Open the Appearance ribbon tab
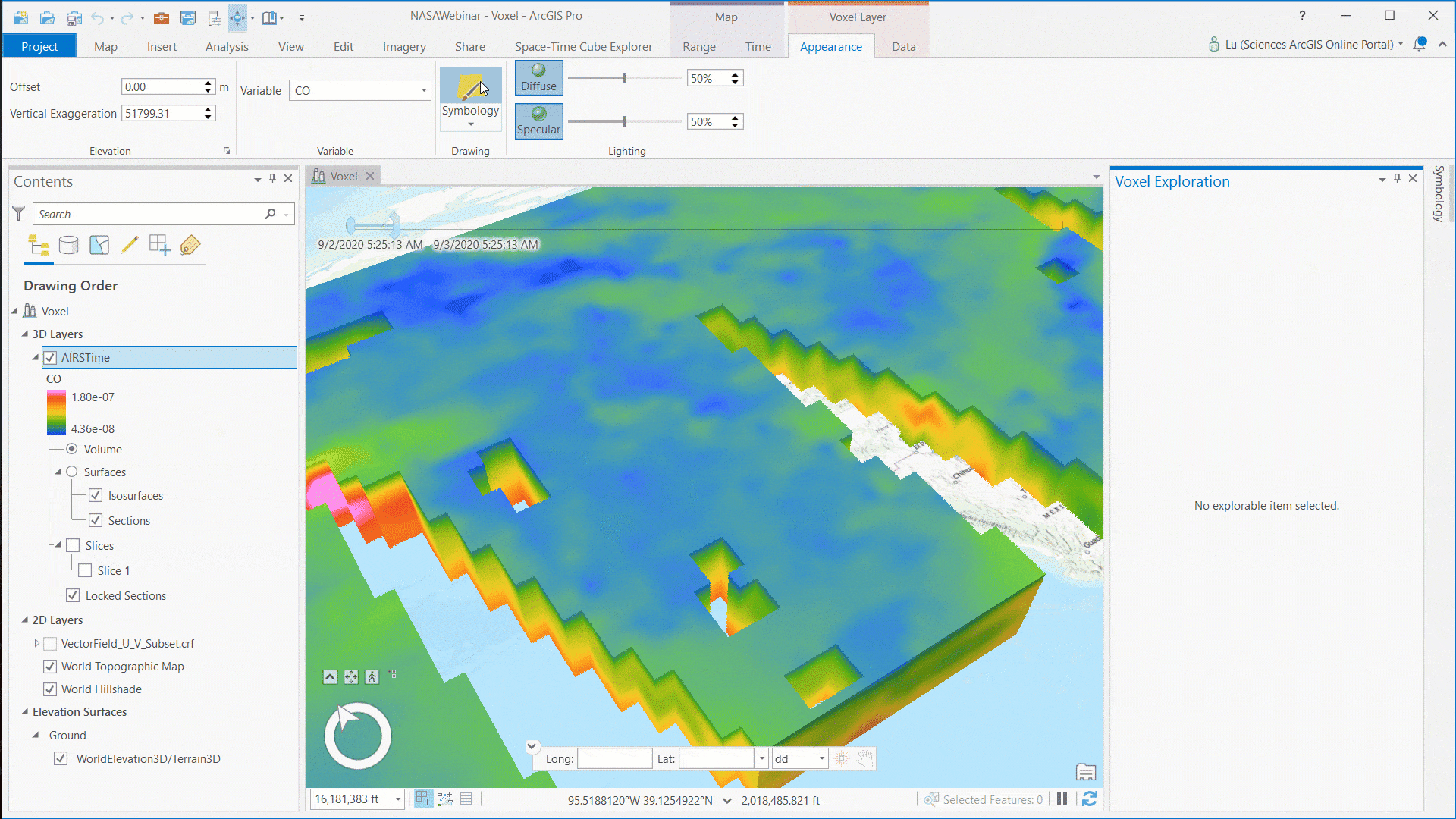 pos(831,46)
